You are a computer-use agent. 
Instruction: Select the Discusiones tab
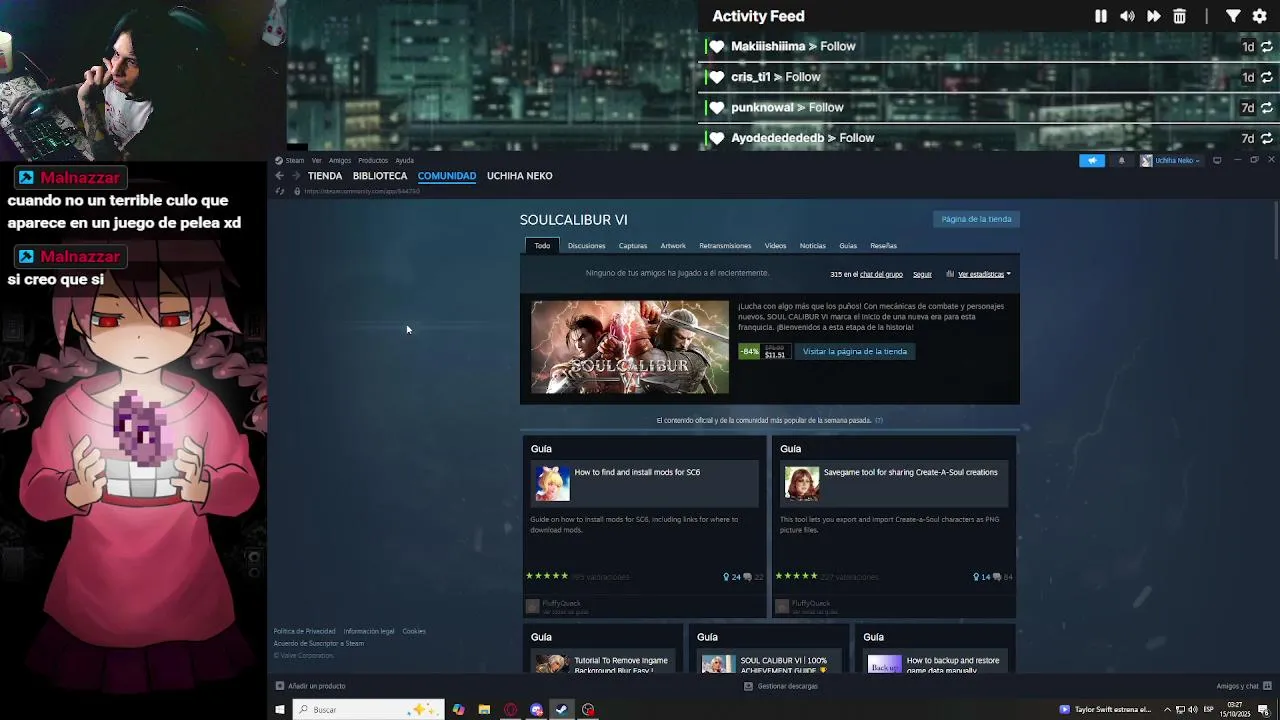coord(586,246)
